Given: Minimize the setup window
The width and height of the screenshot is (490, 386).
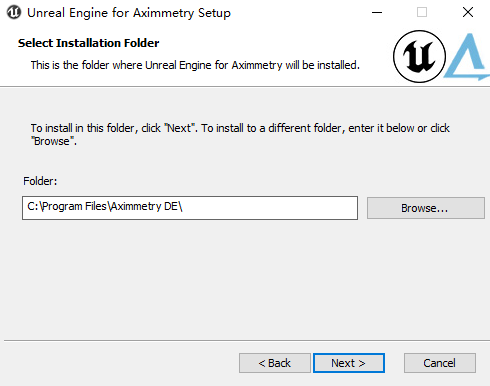Looking at the screenshot, I should (377, 13).
